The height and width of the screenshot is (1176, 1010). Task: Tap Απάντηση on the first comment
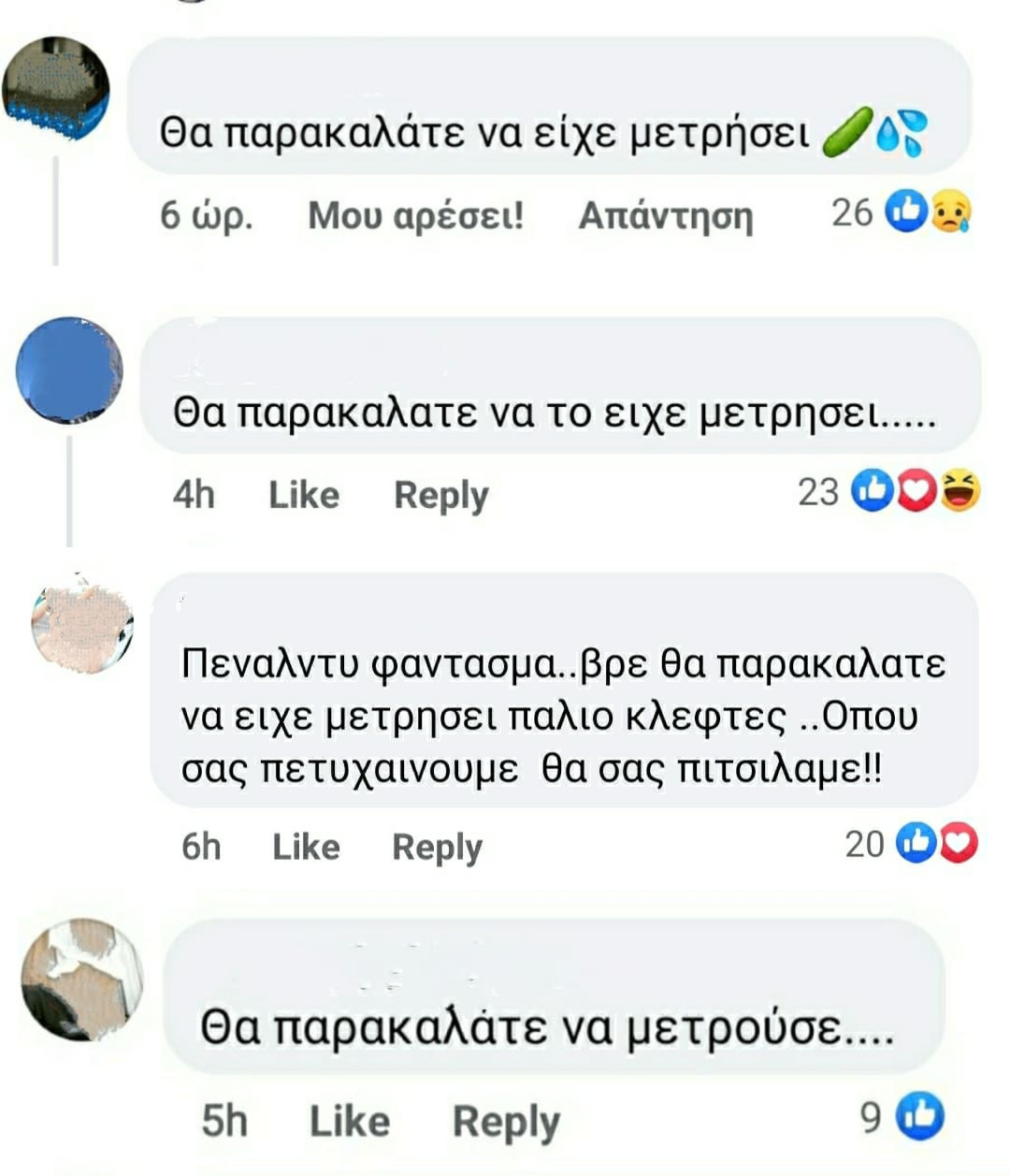coord(666,215)
